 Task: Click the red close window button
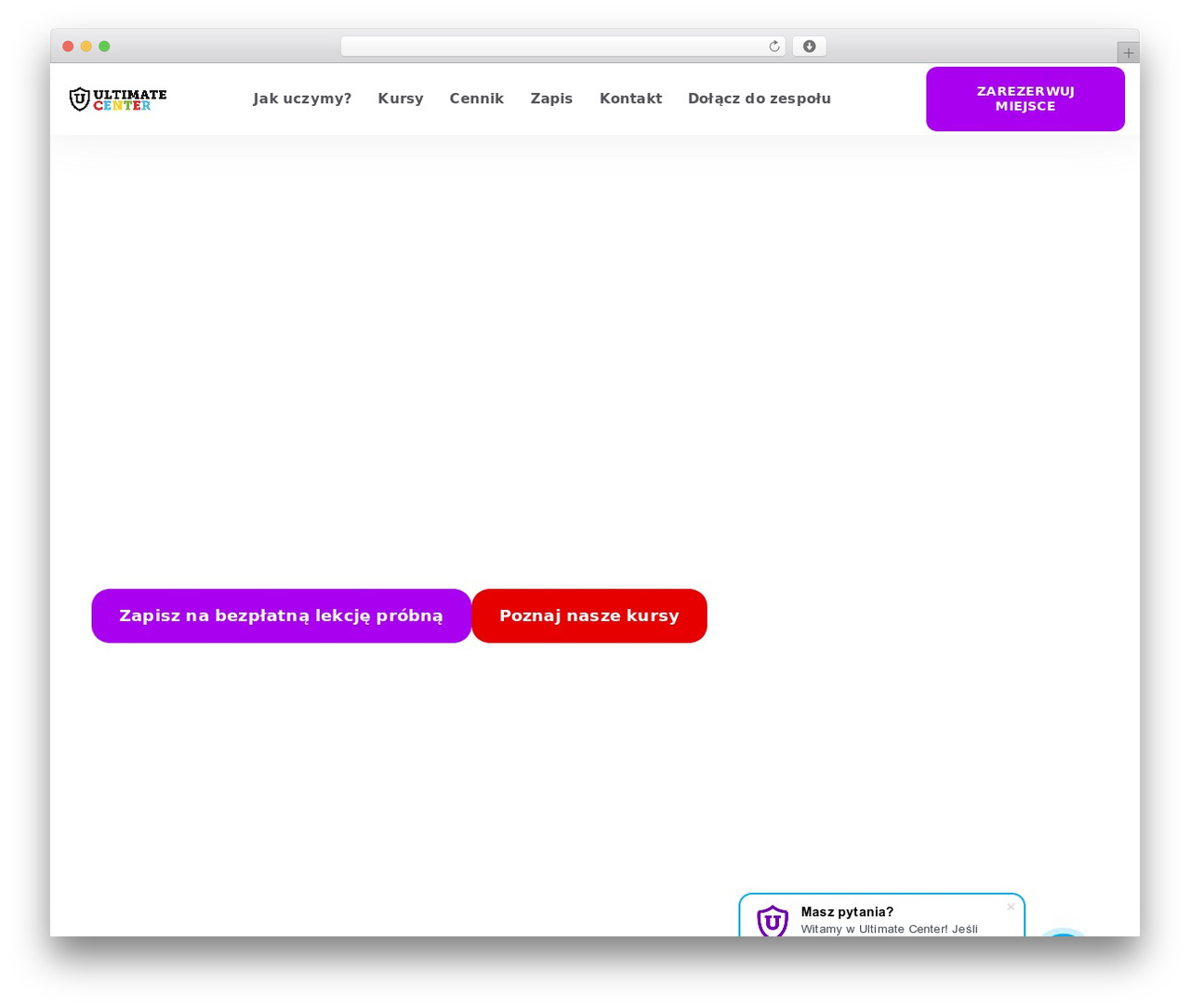tap(68, 46)
